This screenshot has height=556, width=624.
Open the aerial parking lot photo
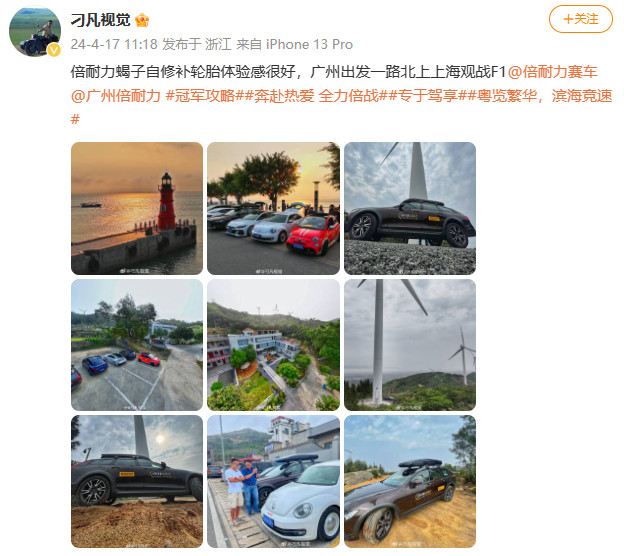[x=137, y=345]
